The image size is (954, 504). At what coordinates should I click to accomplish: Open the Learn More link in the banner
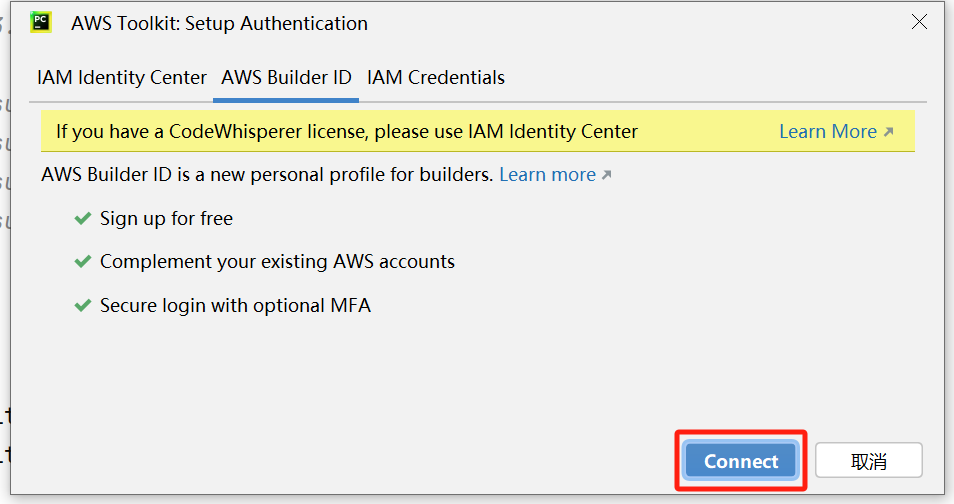(x=827, y=132)
